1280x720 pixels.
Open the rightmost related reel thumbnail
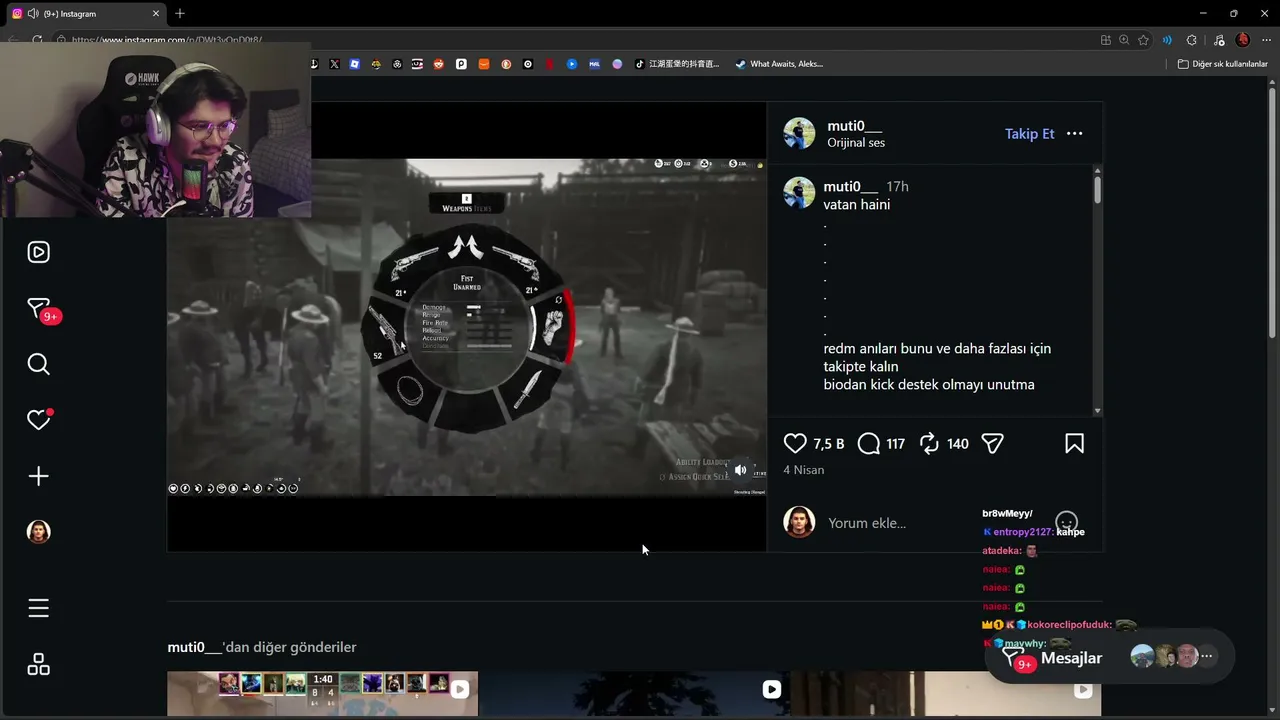click(x=946, y=693)
